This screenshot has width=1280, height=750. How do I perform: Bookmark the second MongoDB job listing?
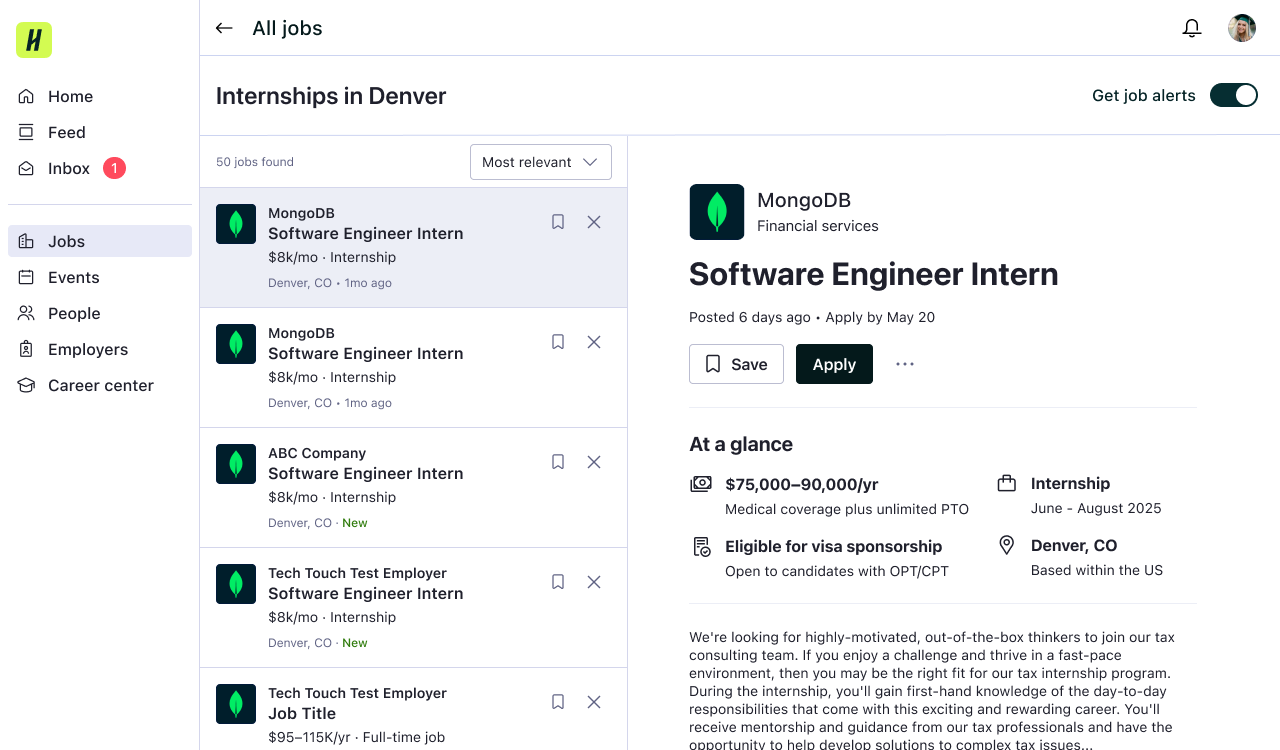tap(558, 342)
